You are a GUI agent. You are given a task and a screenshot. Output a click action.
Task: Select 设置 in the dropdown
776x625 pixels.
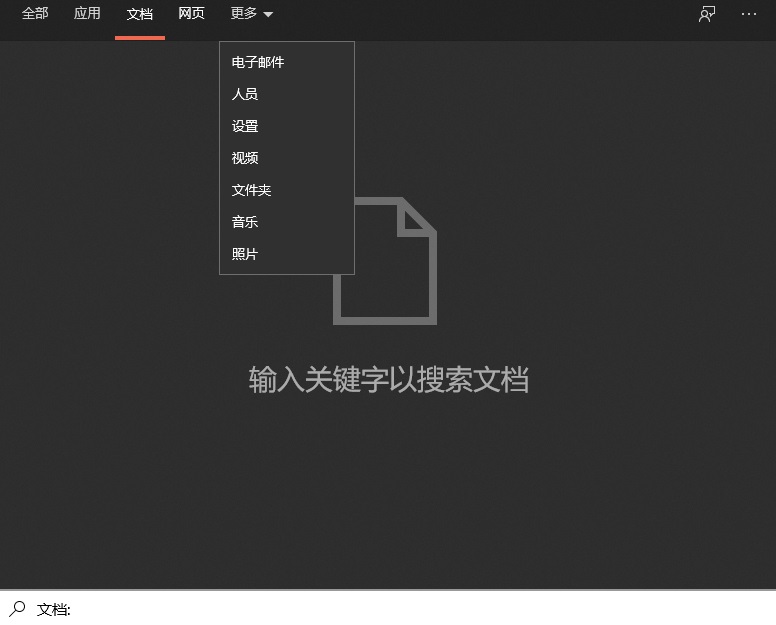click(x=287, y=126)
